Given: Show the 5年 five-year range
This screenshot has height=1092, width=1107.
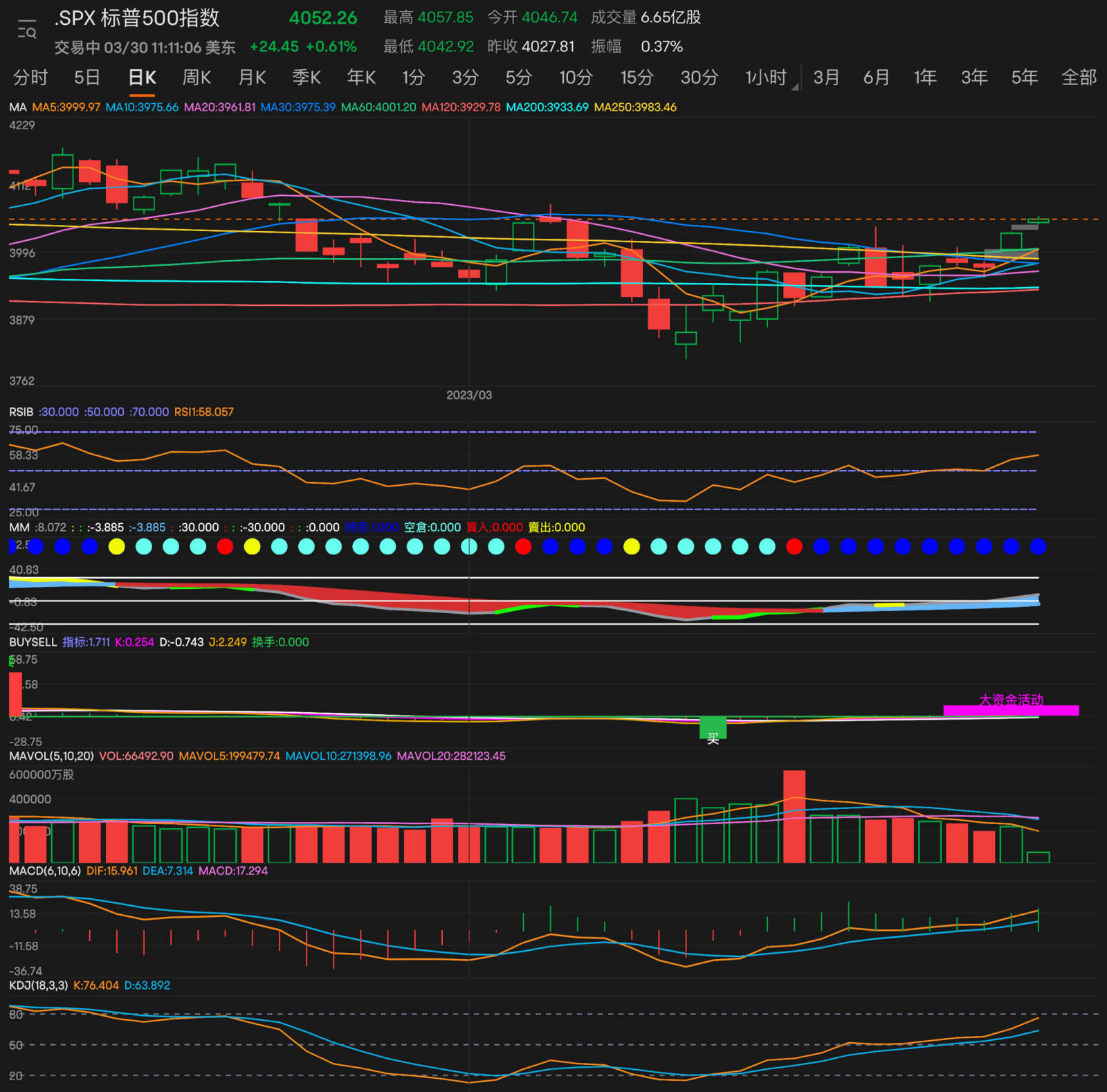Looking at the screenshot, I should [x=1024, y=78].
